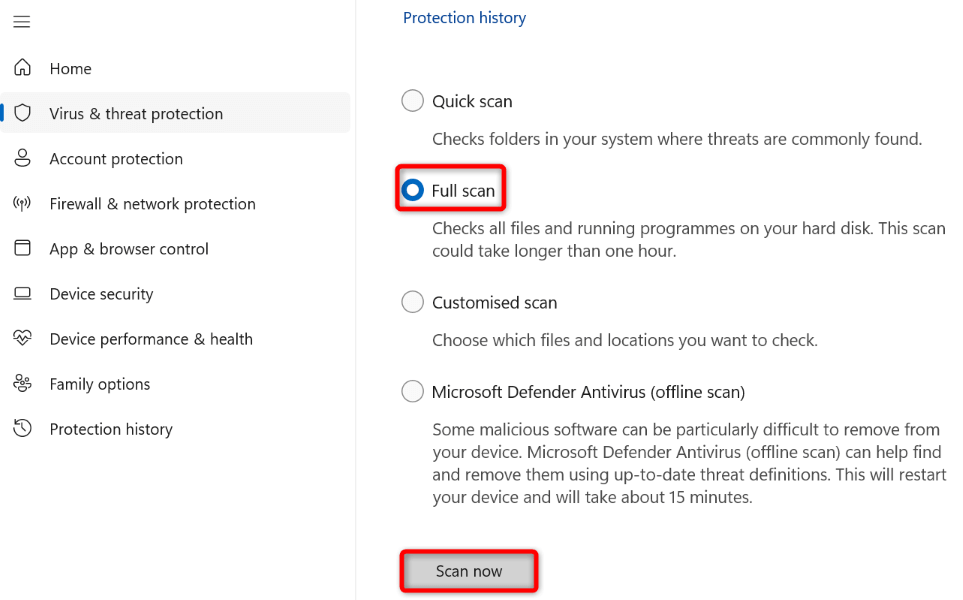Click the App & browser control icon
This screenshot has height=600, width=963.
(22, 248)
